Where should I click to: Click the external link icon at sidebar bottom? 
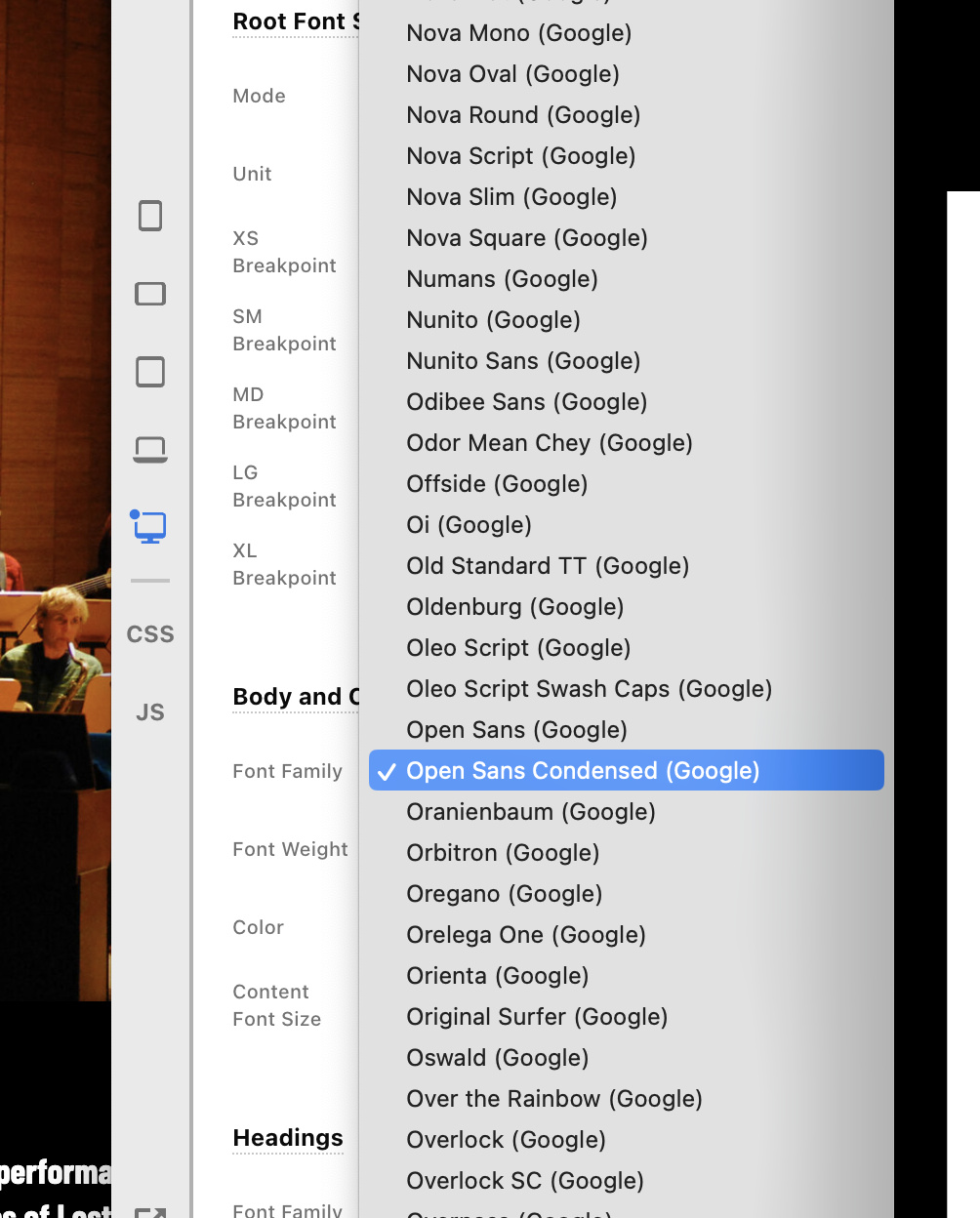pos(150,1211)
